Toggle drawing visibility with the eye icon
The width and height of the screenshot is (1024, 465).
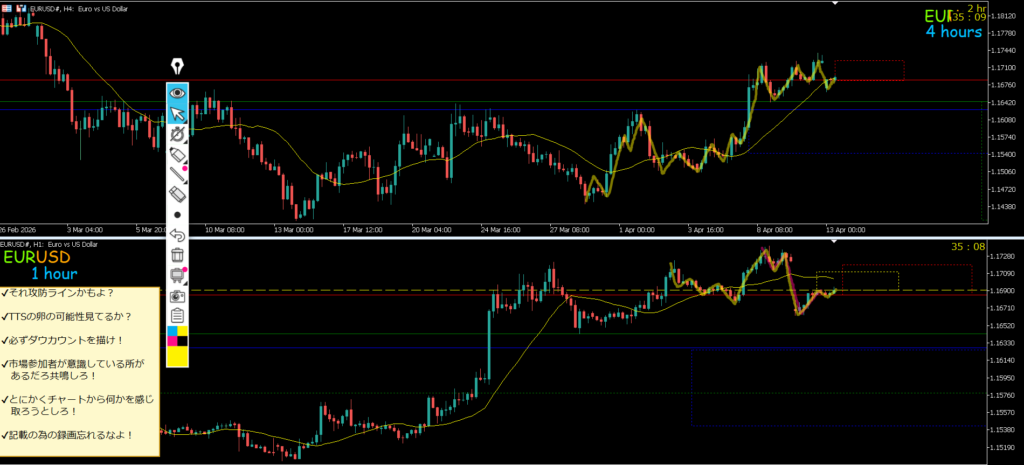177,92
